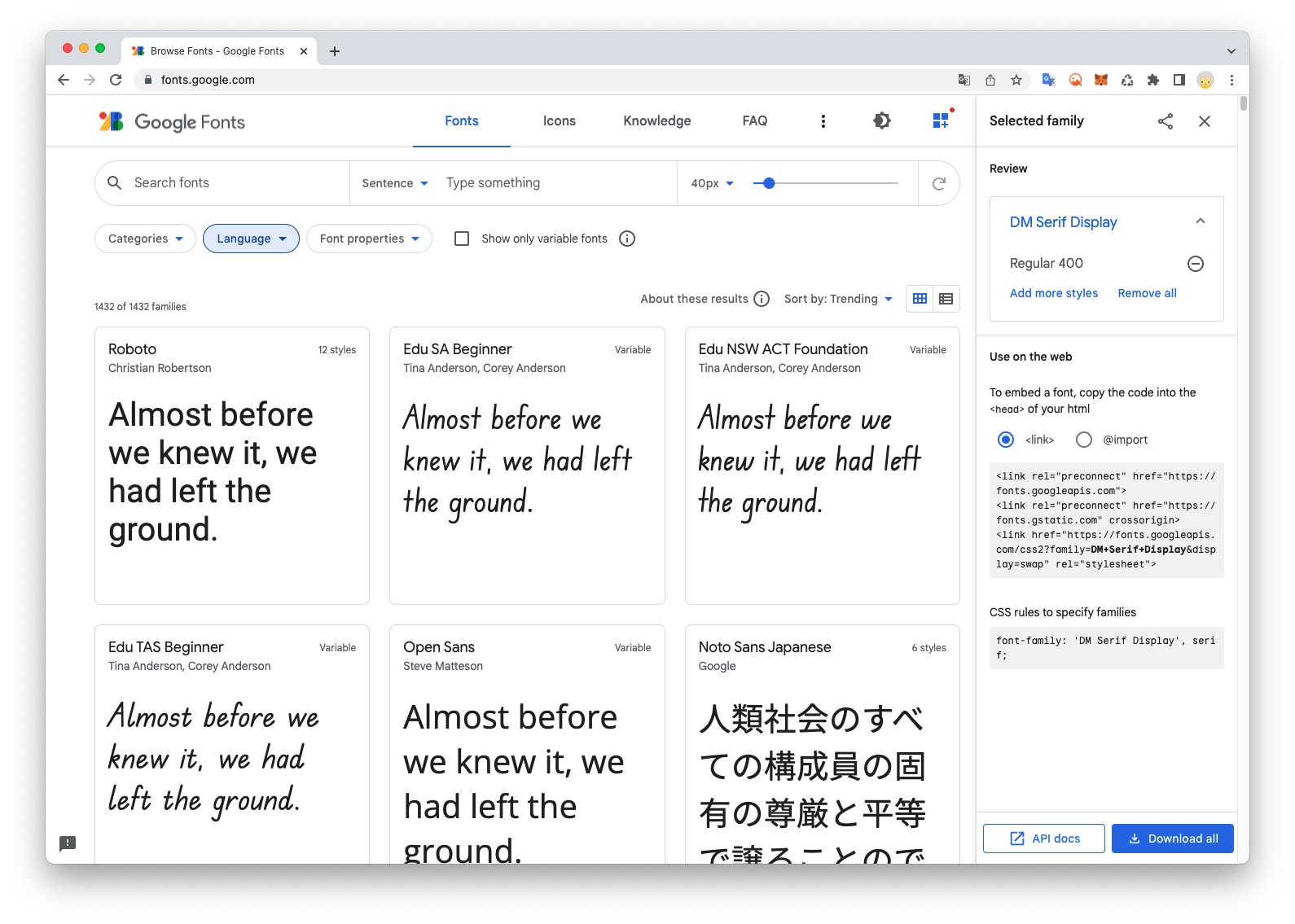Expand the Font properties dropdown
The image size is (1295, 924).
tap(369, 239)
